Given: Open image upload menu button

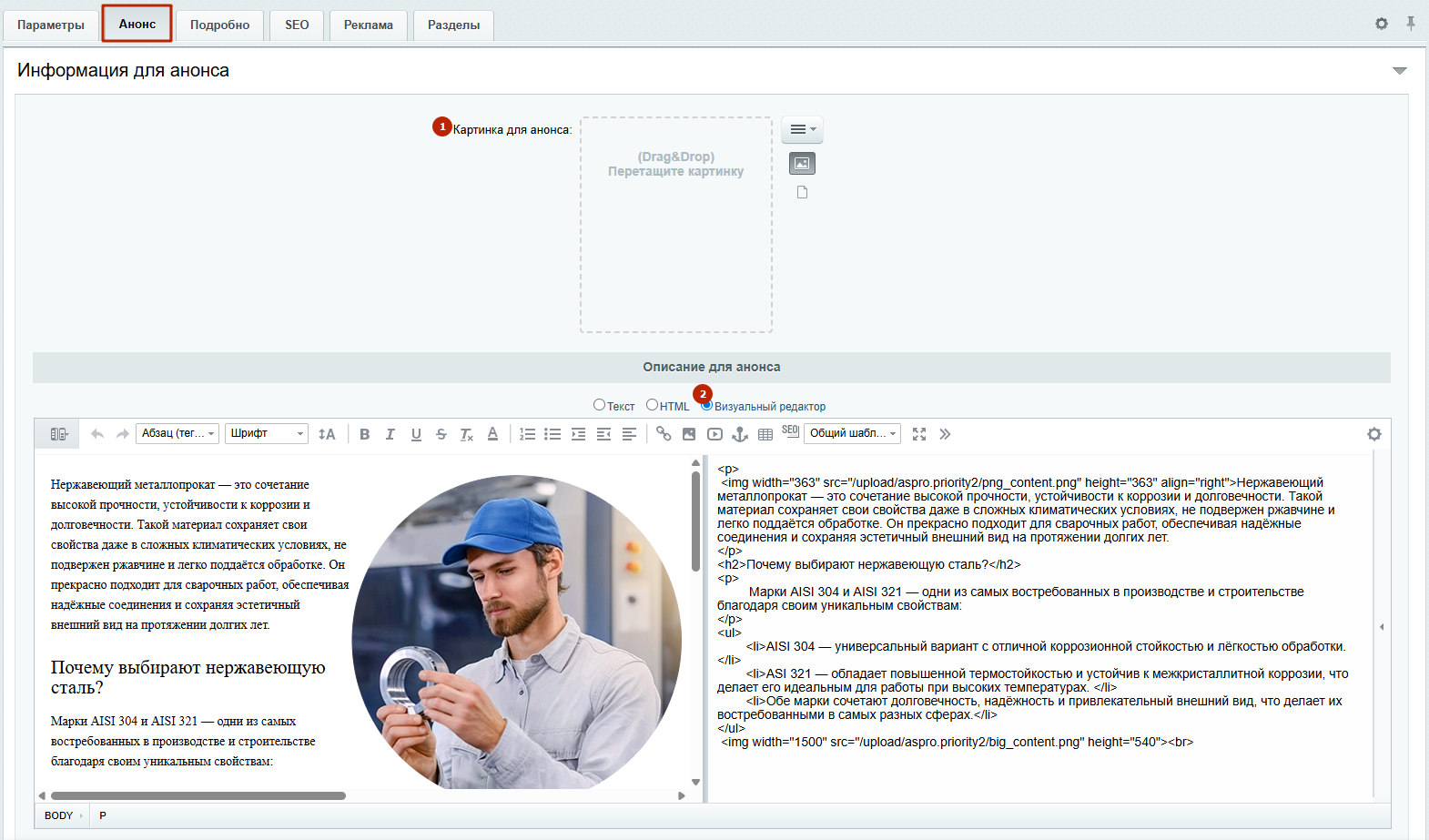Looking at the screenshot, I should click(x=802, y=129).
